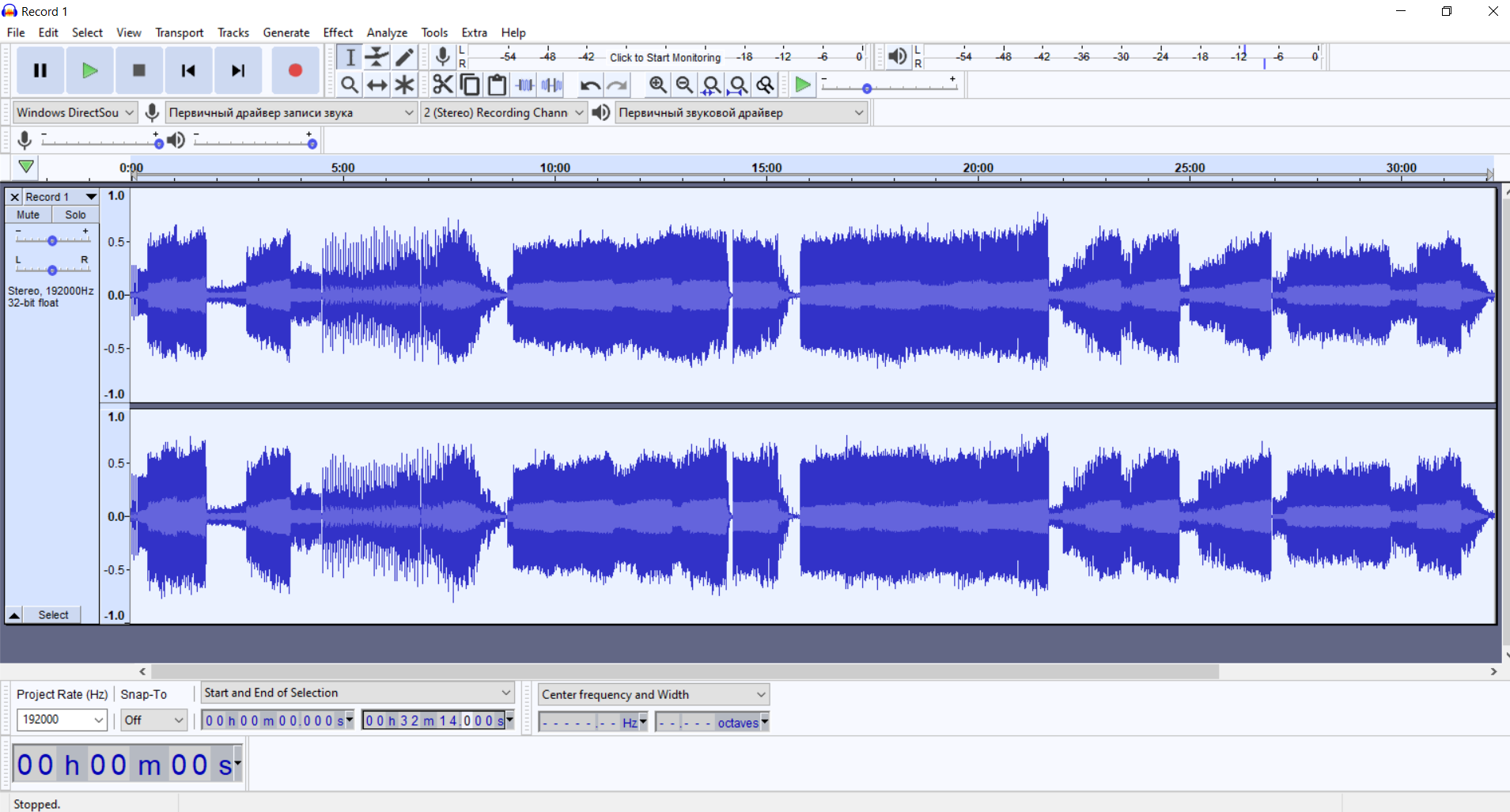Open the audio host dropdown Windows DirectSound
Image resolution: width=1510 pixels, height=812 pixels.
[x=75, y=112]
